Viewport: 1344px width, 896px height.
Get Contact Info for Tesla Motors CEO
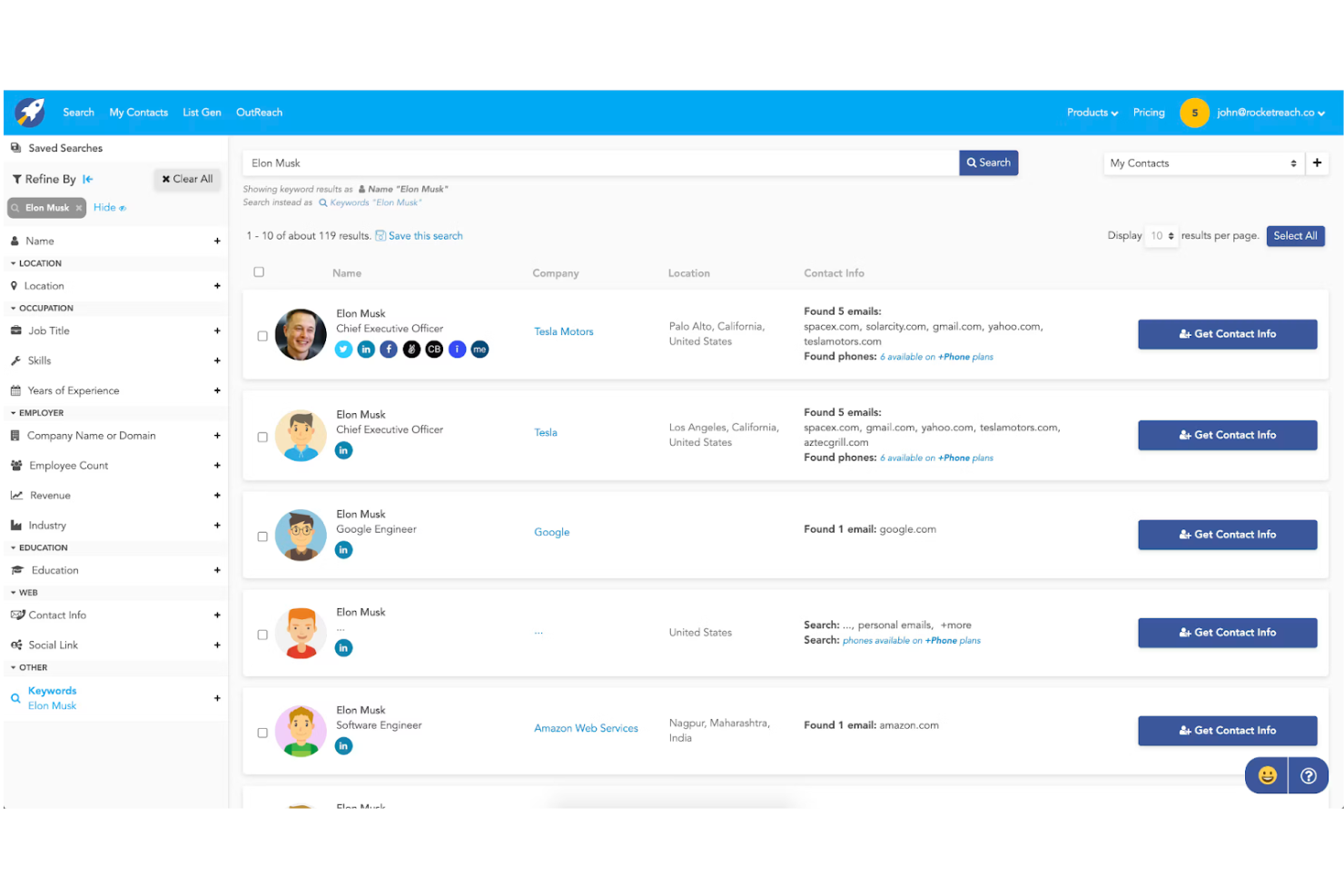pos(1227,334)
